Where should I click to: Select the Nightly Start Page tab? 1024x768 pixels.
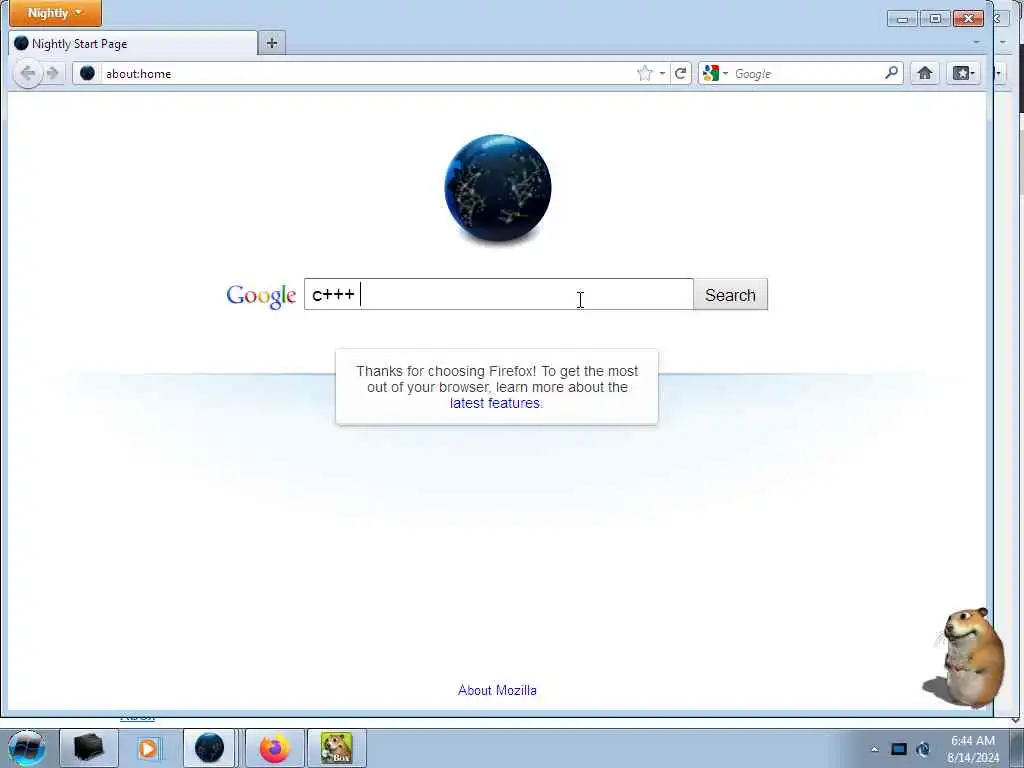click(x=134, y=44)
